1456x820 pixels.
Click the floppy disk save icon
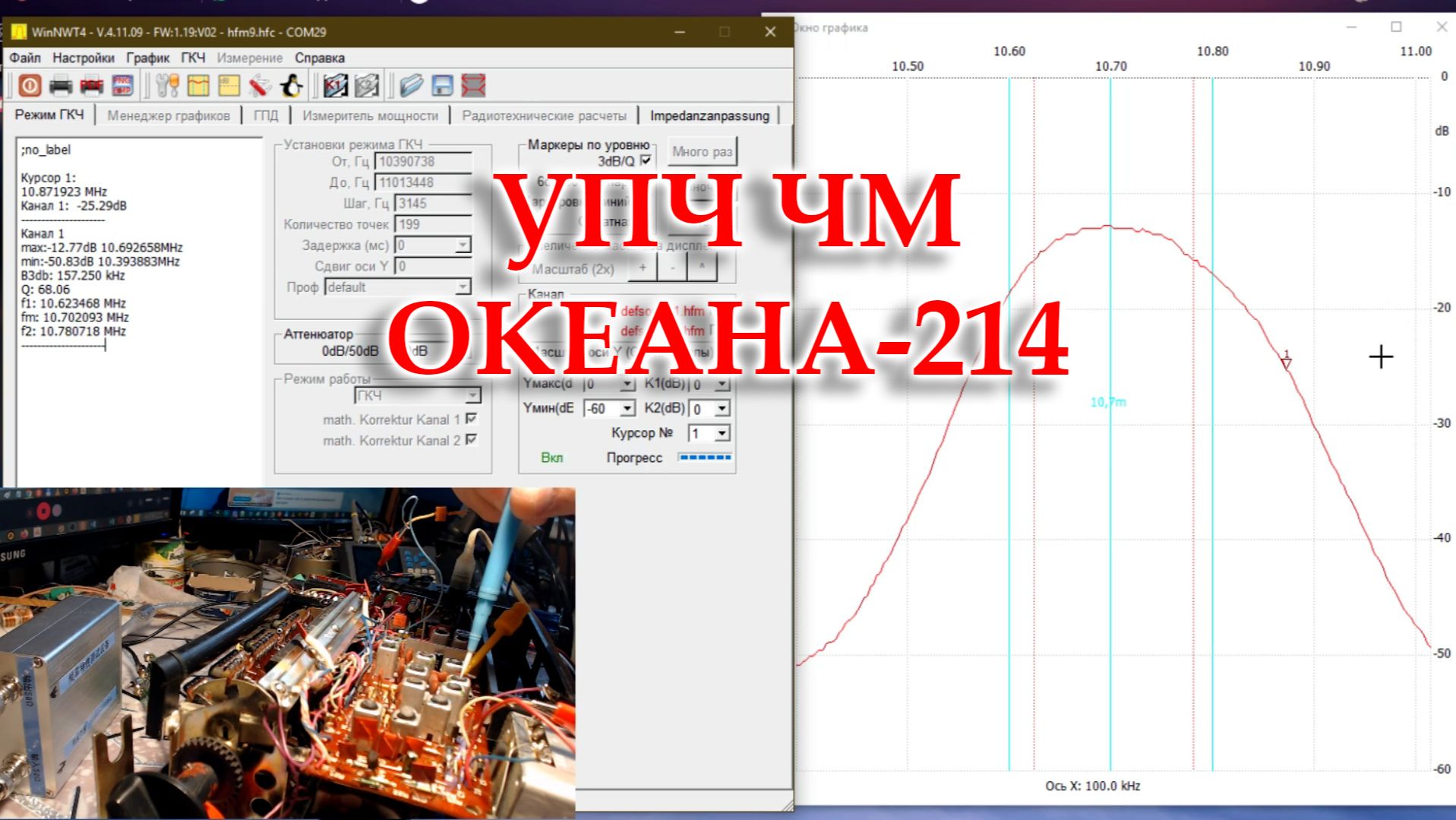[442, 85]
